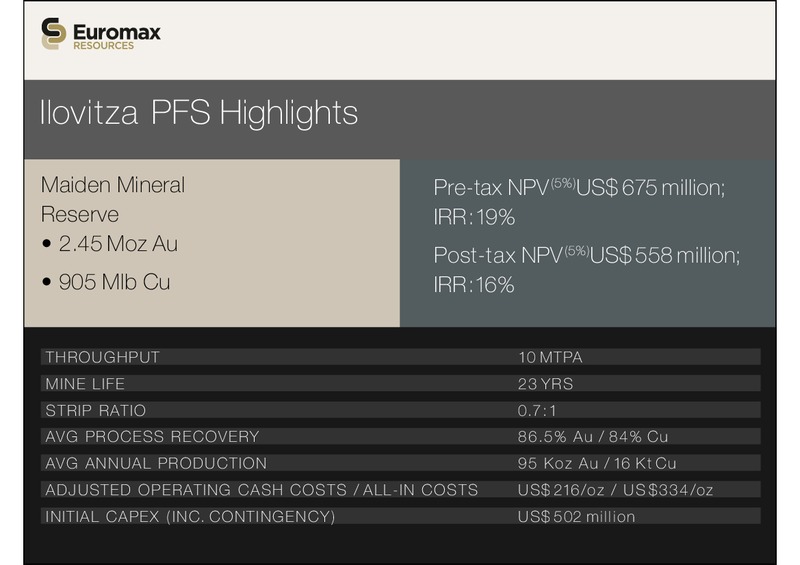
Task: Click the IRR: 16% line
Action: point(474,285)
